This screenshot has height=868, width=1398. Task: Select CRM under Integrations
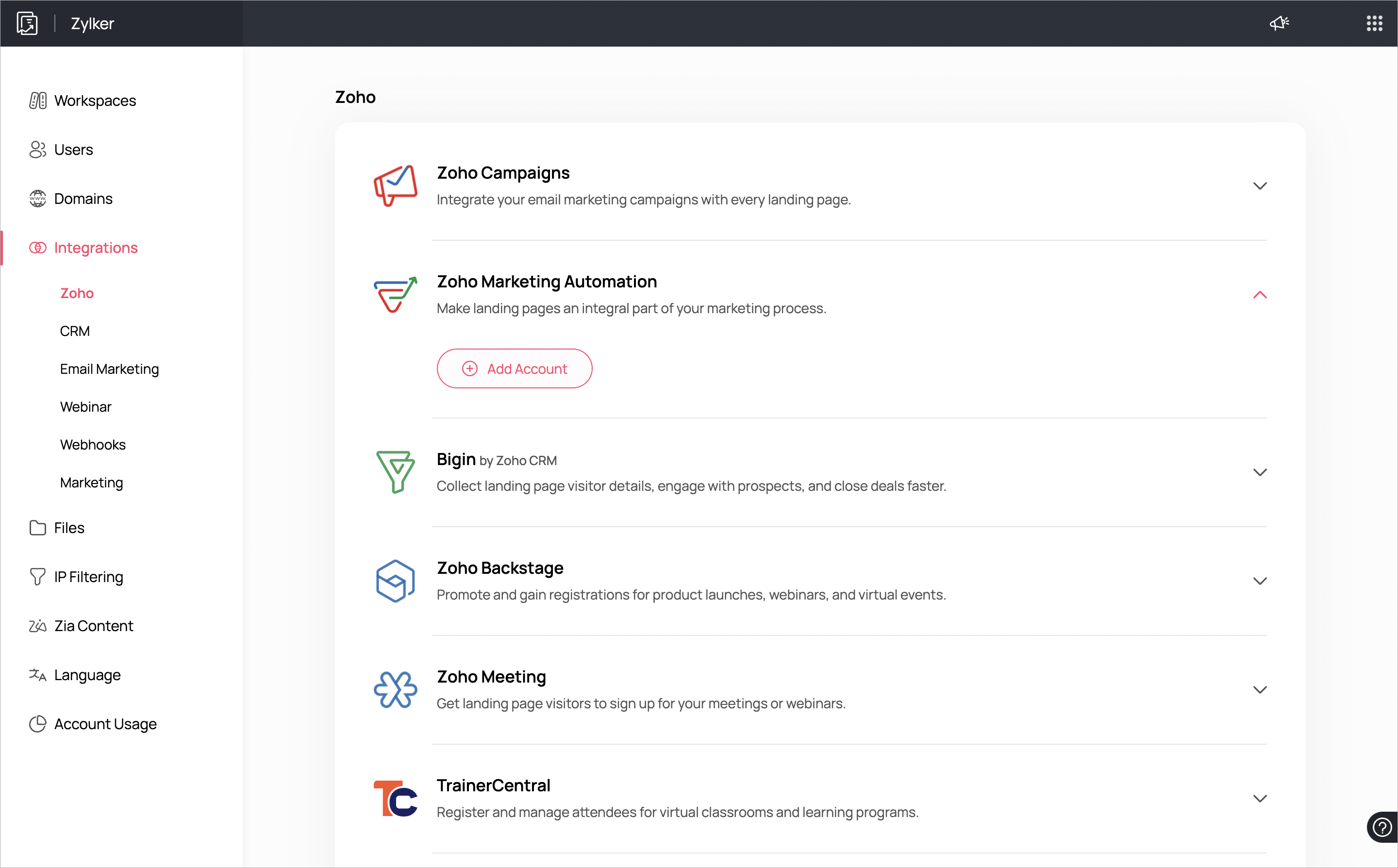(x=75, y=331)
